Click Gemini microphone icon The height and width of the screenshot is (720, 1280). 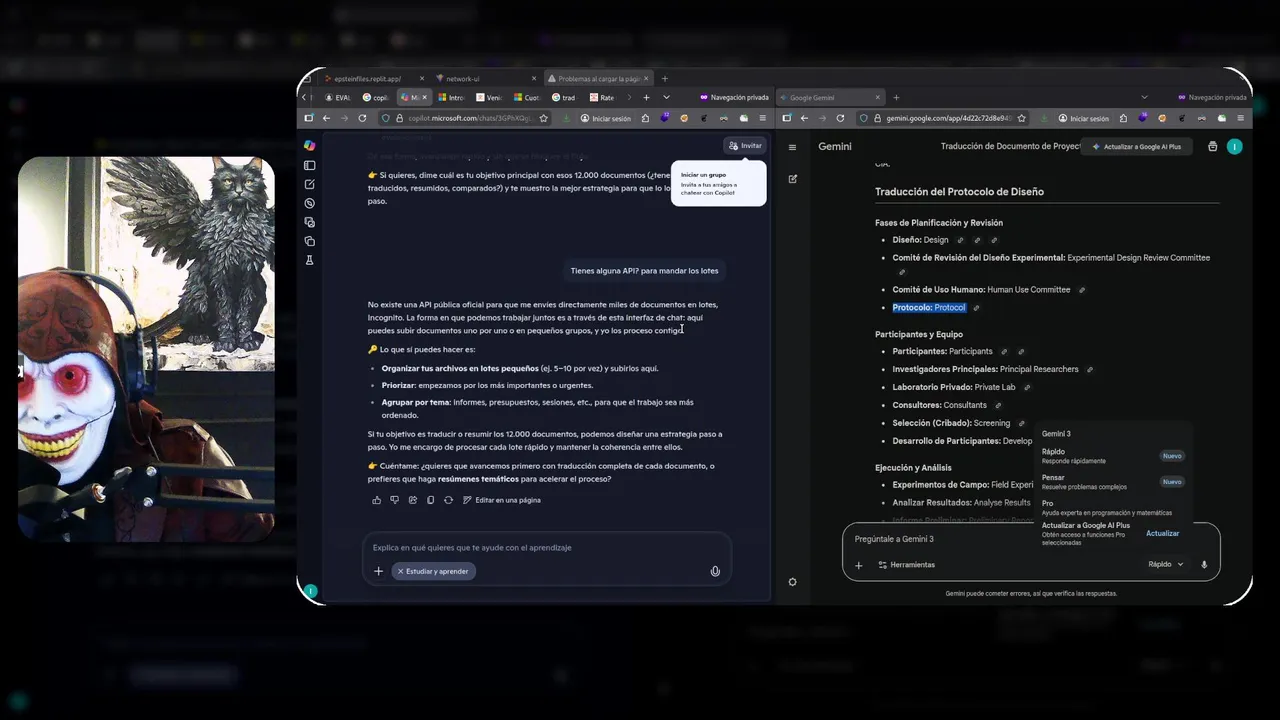[x=1204, y=564]
